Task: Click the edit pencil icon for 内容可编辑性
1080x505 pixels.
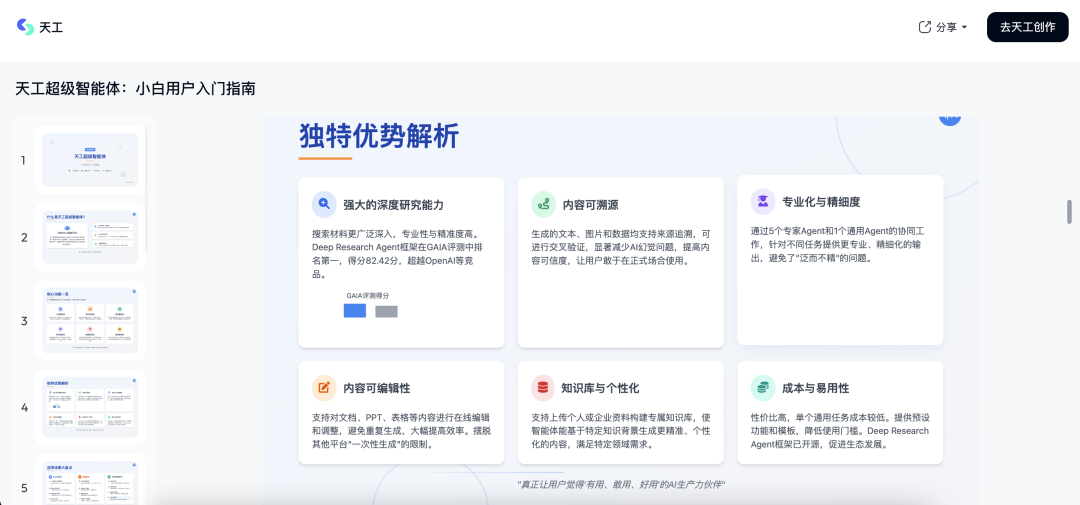Action: (x=324, y=389)
